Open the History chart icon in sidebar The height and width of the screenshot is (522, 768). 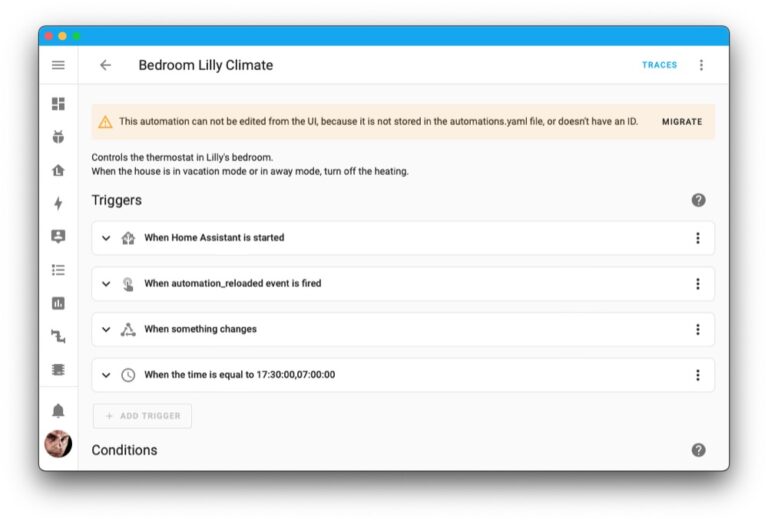58,303
